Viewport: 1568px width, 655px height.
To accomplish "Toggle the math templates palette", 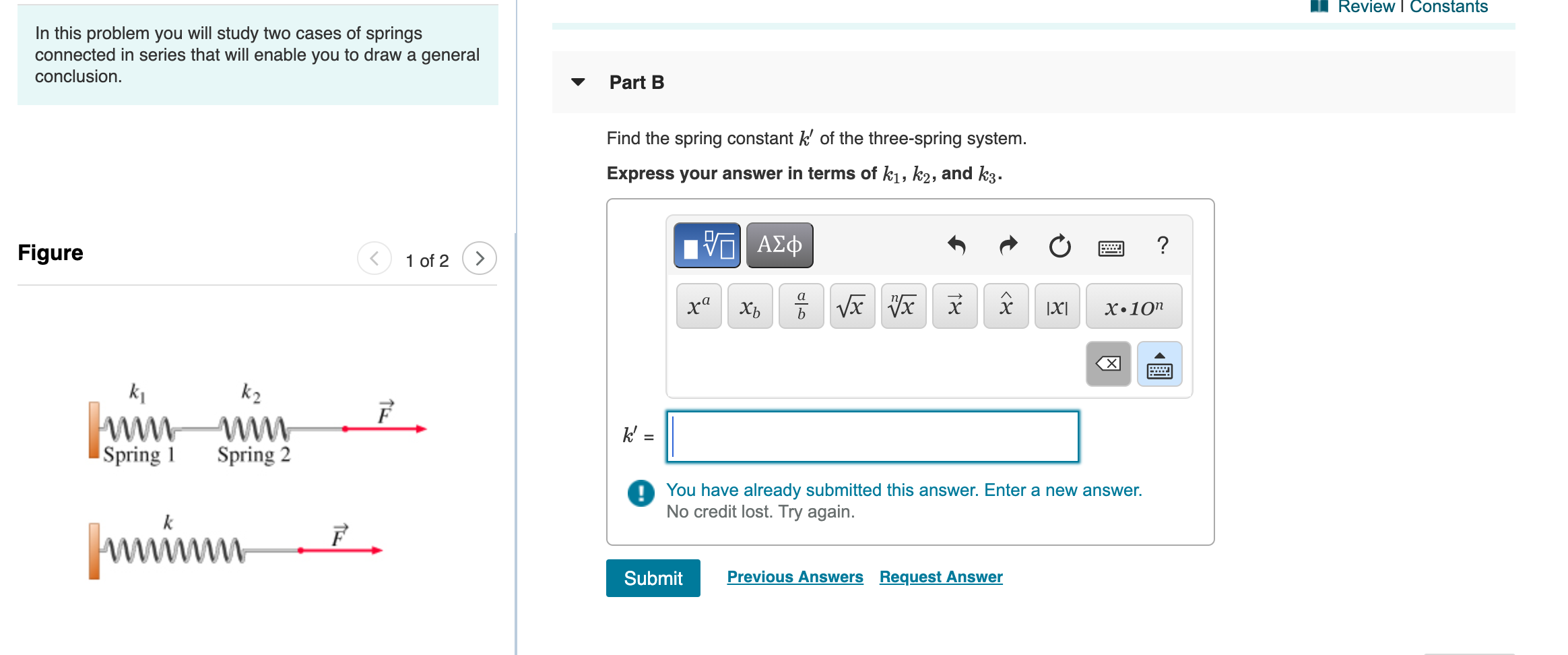I will coord(706,245).
